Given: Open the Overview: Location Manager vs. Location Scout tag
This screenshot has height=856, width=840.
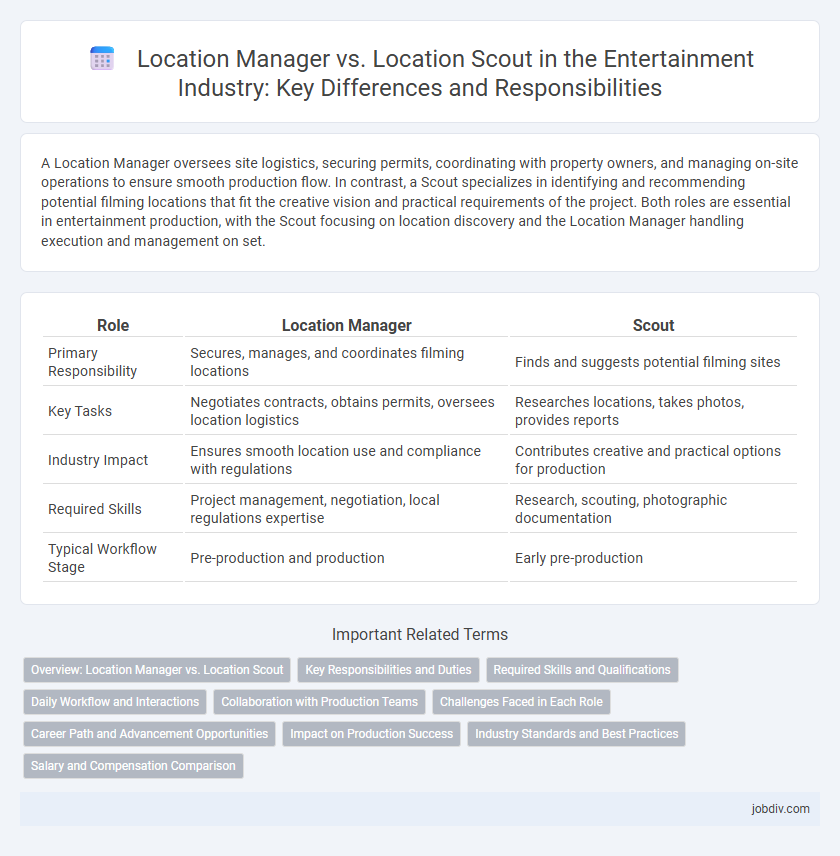Looking at the screenshot, I should [x=157, y=670].
